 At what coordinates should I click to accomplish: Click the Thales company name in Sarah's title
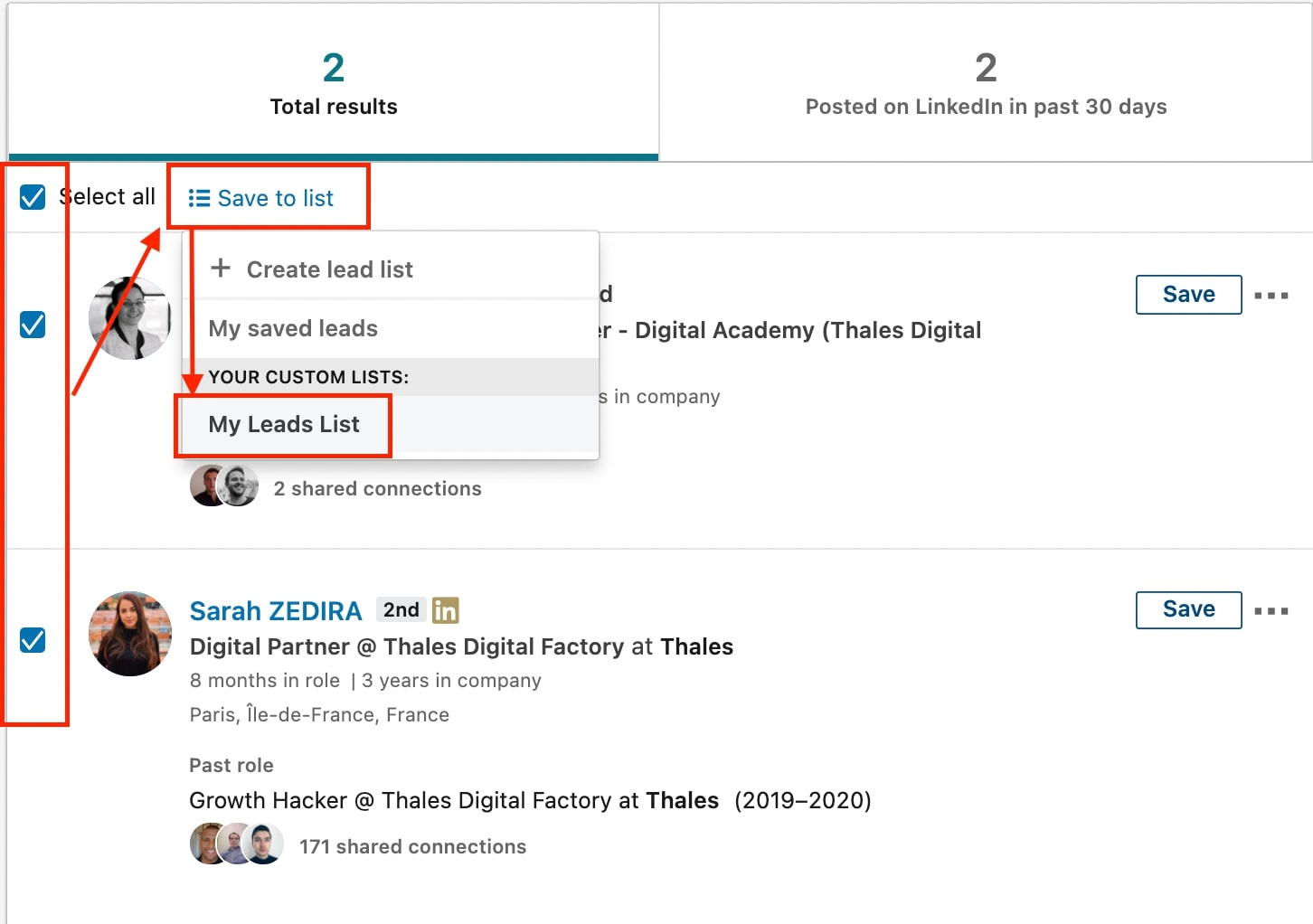pos(696,646)
